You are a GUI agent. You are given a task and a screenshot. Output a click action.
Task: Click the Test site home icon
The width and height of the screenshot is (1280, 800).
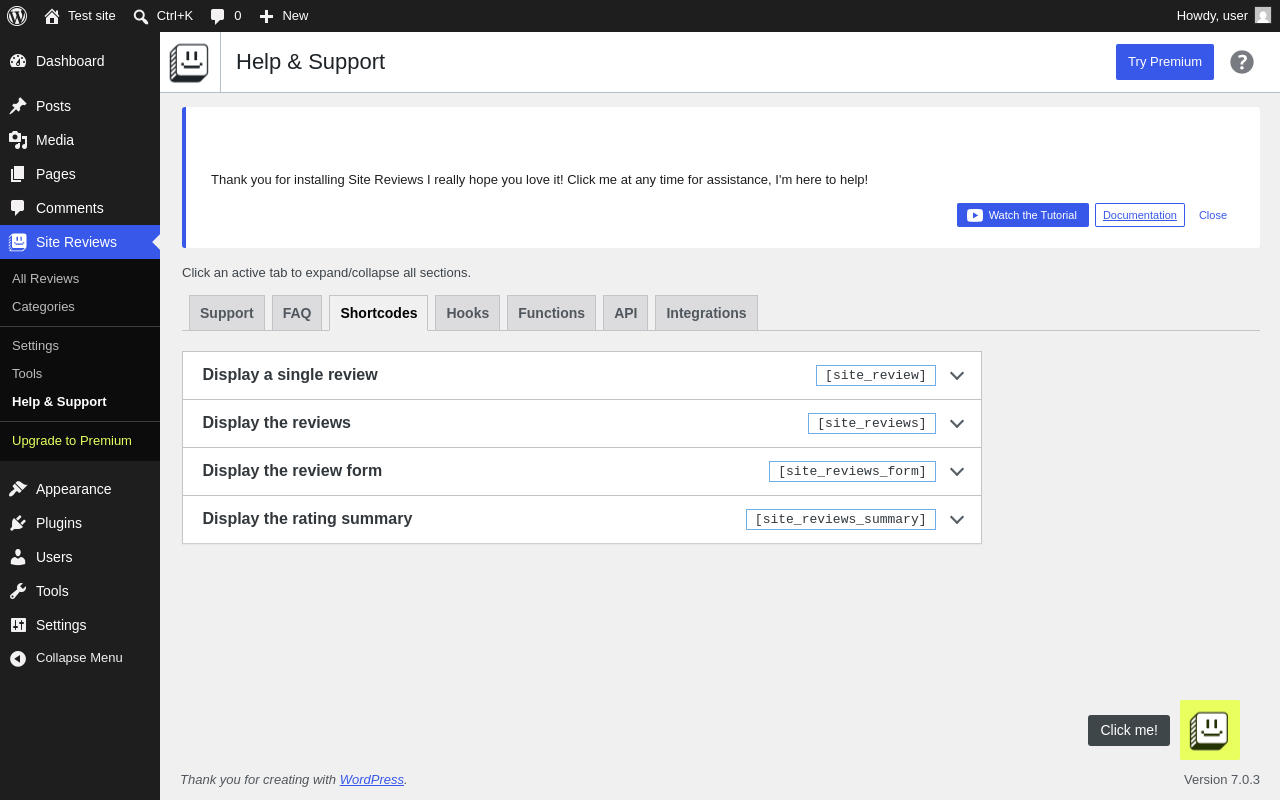point(52,16)
